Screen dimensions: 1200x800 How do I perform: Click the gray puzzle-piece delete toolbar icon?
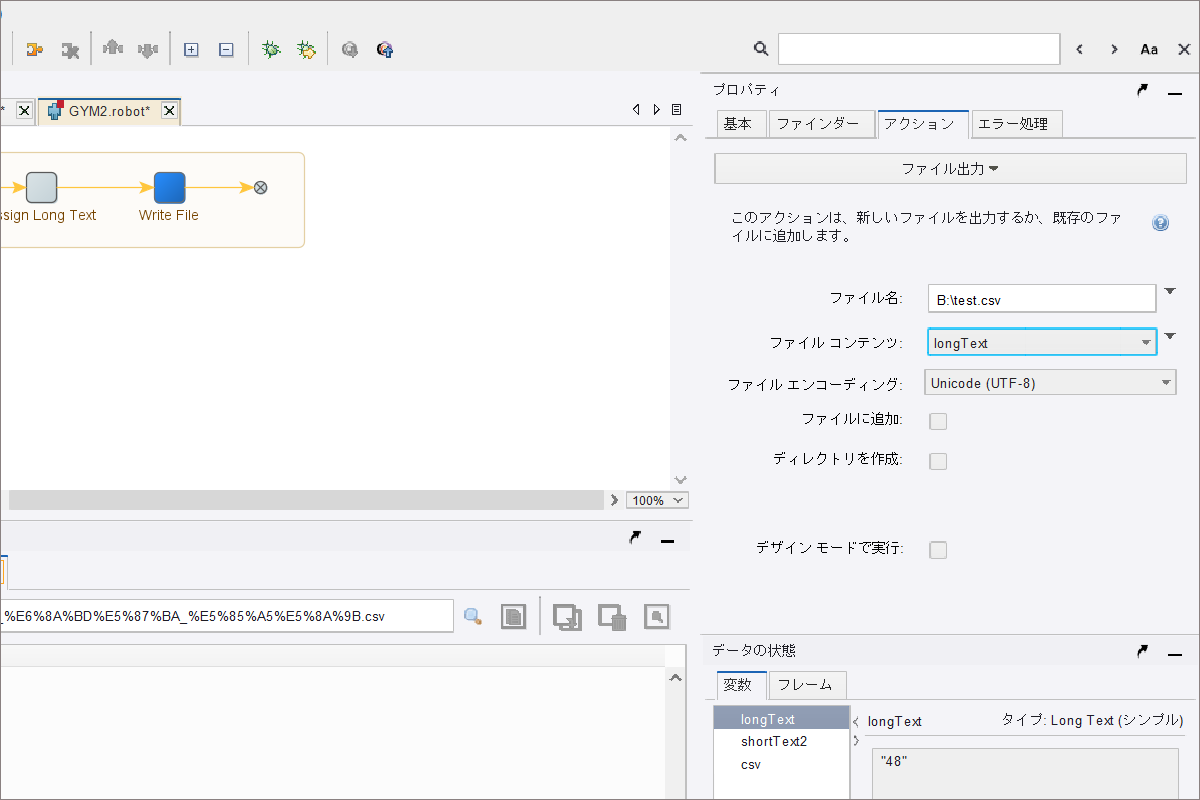click(70, 49)
